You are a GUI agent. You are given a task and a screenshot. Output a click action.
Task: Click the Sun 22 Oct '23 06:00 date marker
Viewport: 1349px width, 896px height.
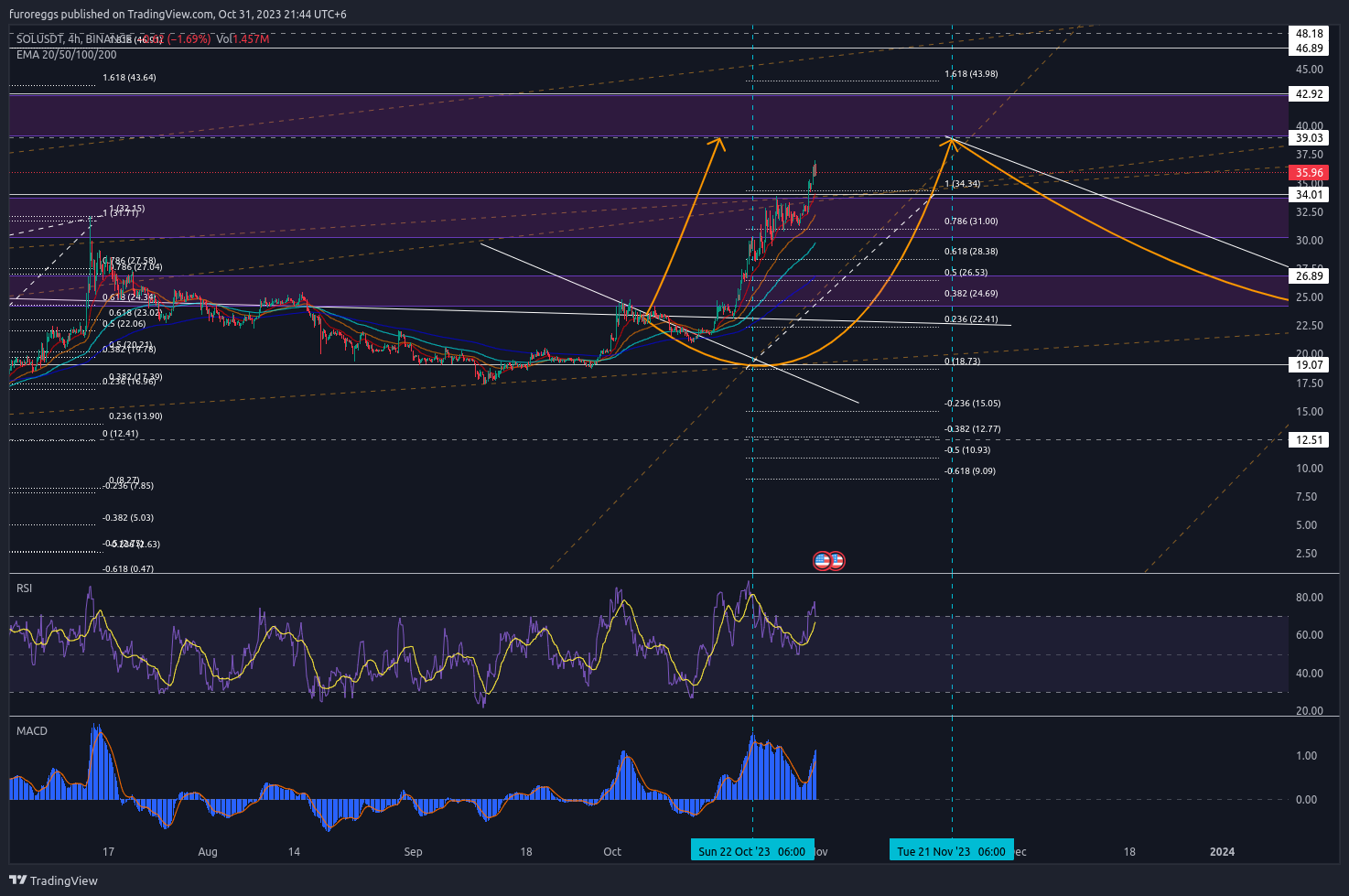point(752,851)
